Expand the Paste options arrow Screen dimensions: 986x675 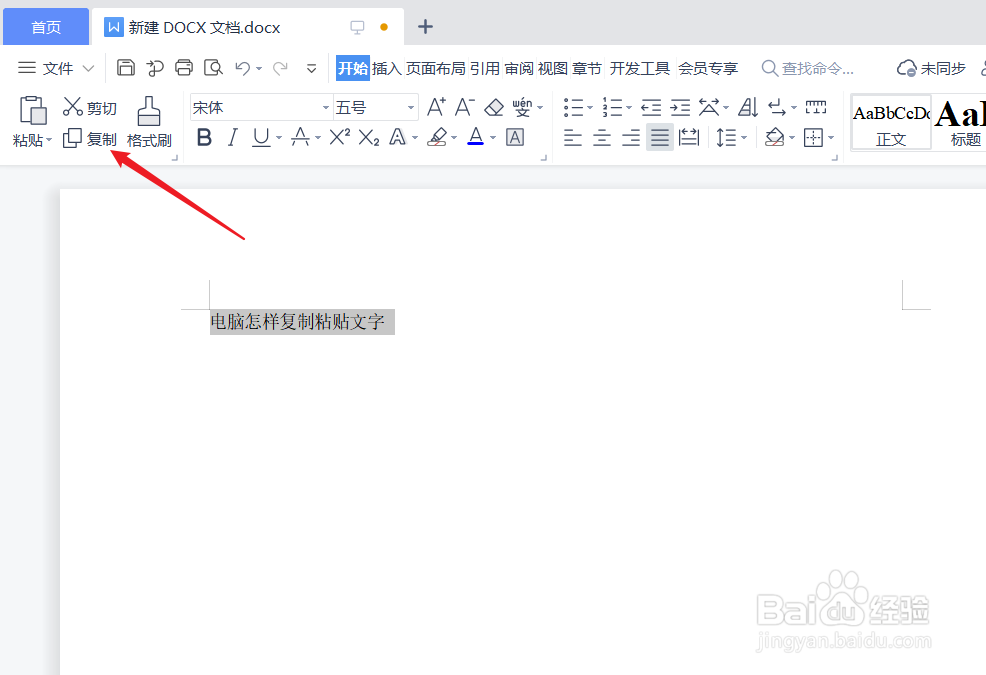(x=49, y=139)
